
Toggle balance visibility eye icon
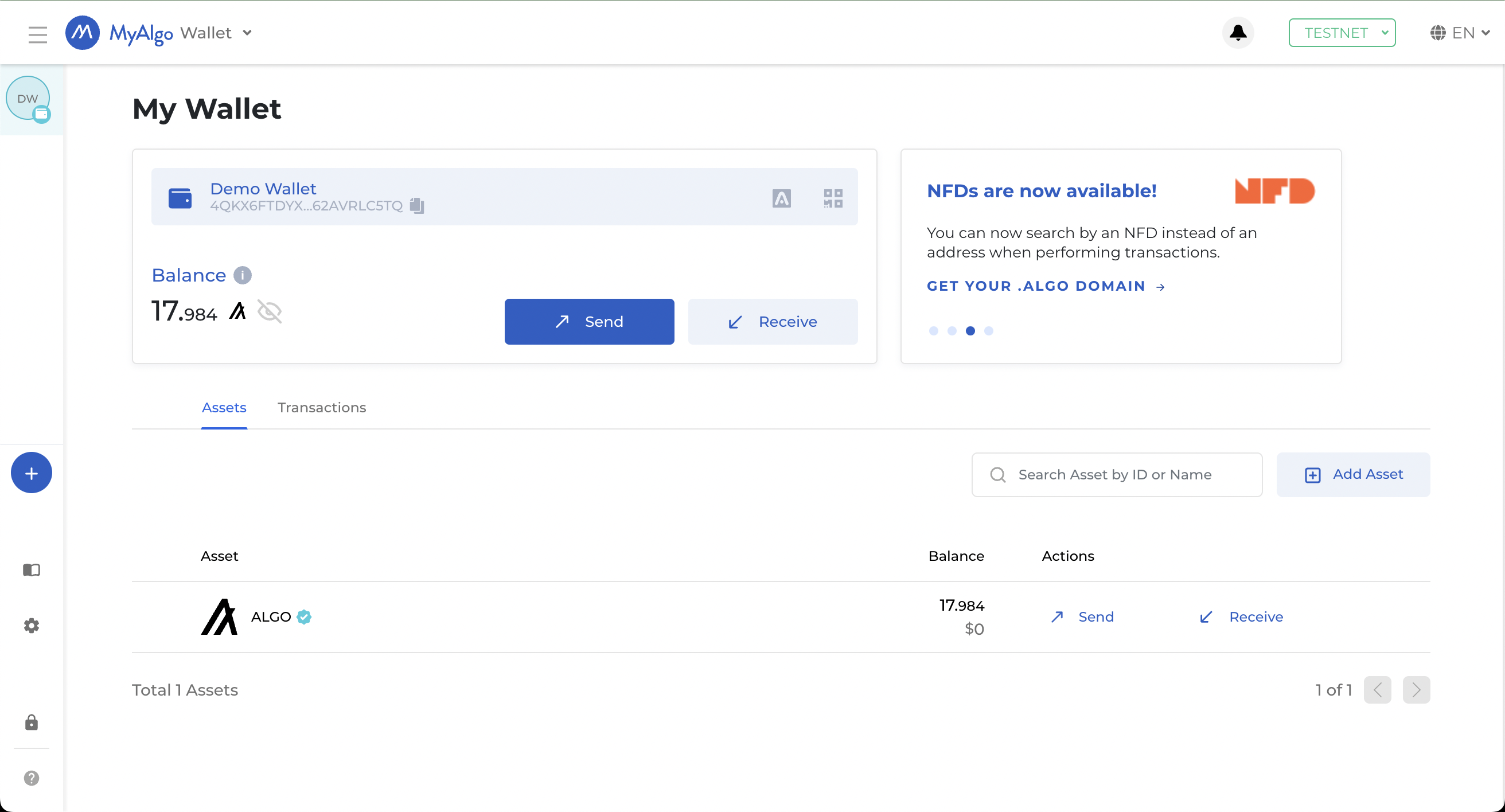tap(270, 311)
